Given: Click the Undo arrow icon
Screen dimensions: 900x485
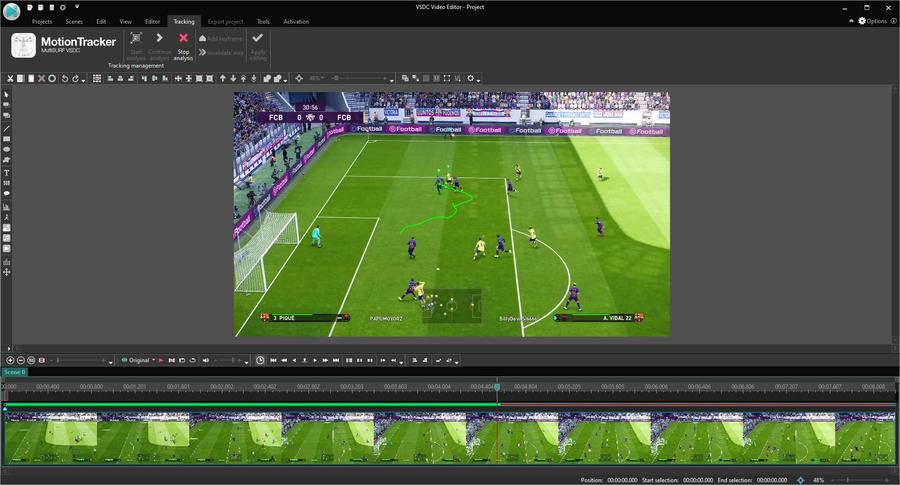Looking at the screenshot, I should point(65,79).
